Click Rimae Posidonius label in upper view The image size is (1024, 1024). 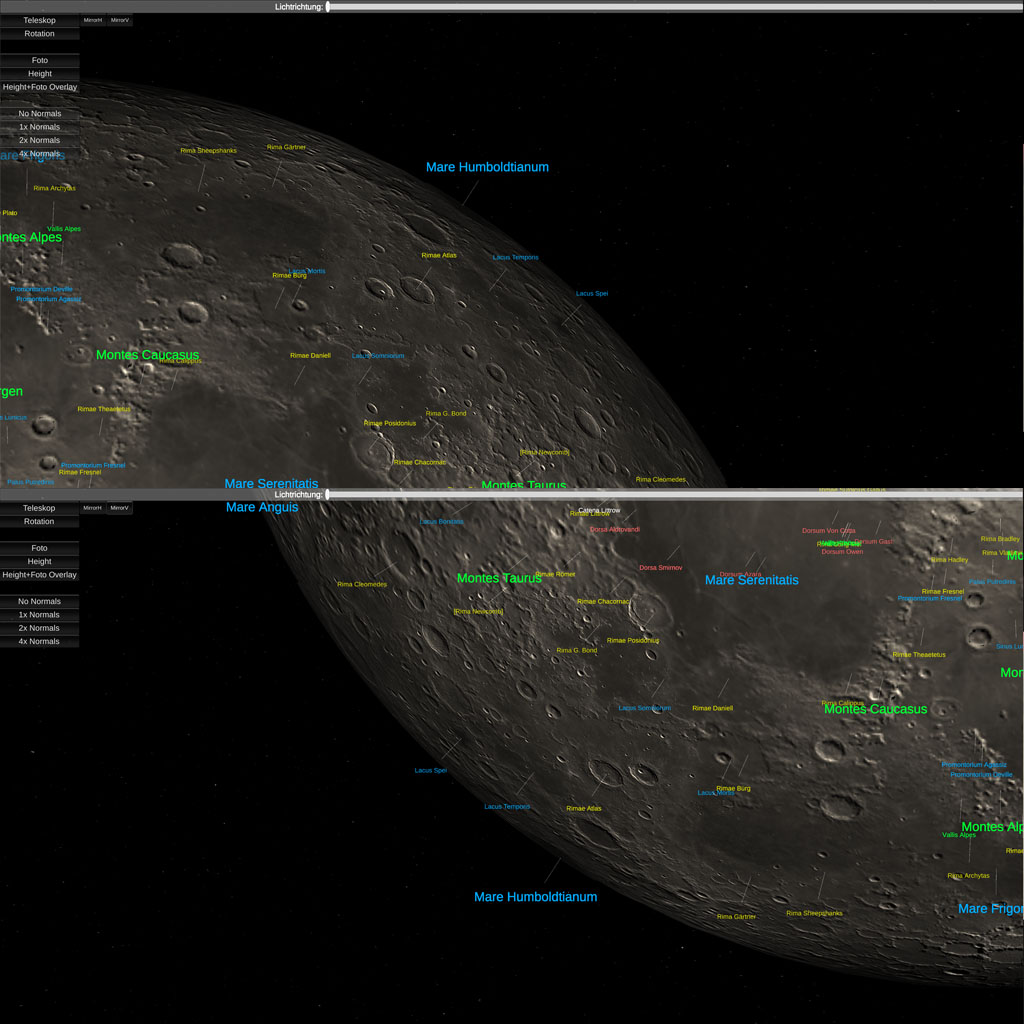click(x=390, y=423)
